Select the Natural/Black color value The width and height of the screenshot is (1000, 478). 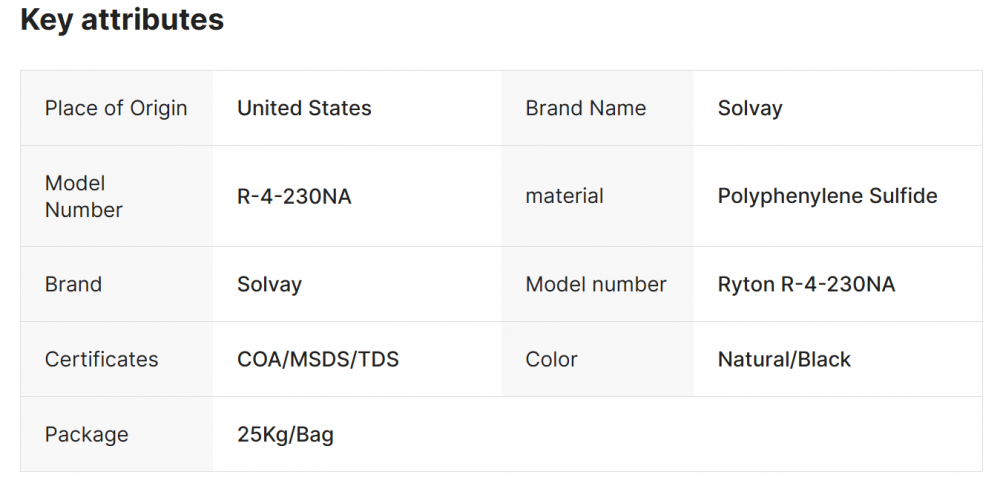coord(784,359)
